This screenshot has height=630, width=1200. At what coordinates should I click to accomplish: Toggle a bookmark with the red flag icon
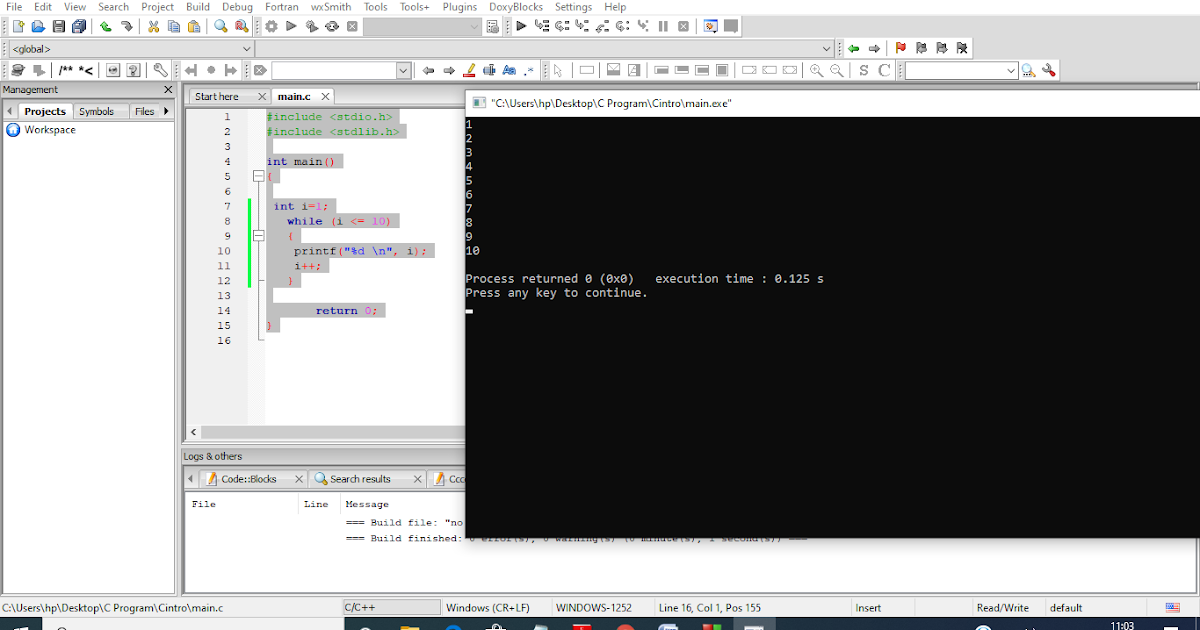coord(901,47)
